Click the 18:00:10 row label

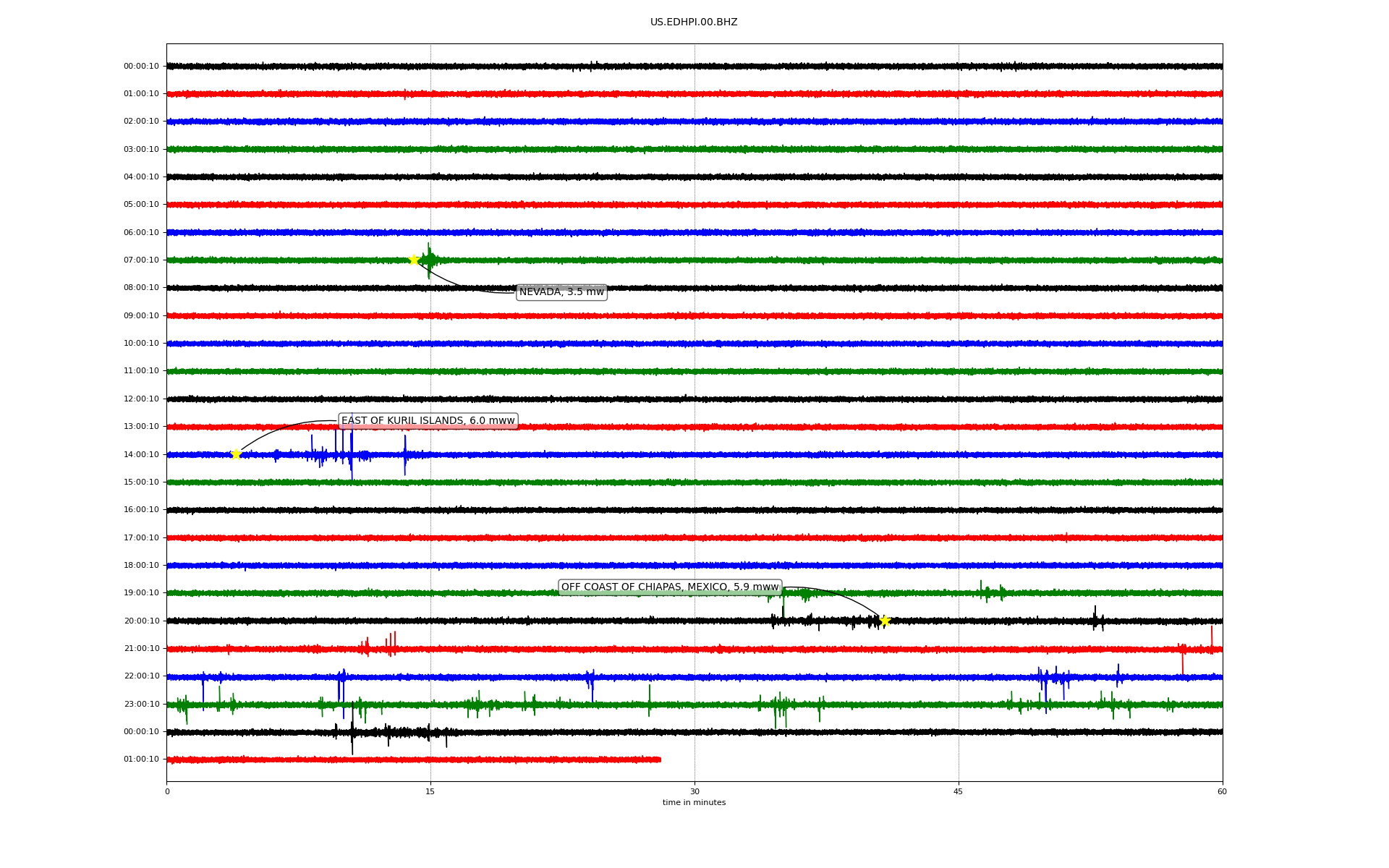pyautogui.click(x=141, y=566)
